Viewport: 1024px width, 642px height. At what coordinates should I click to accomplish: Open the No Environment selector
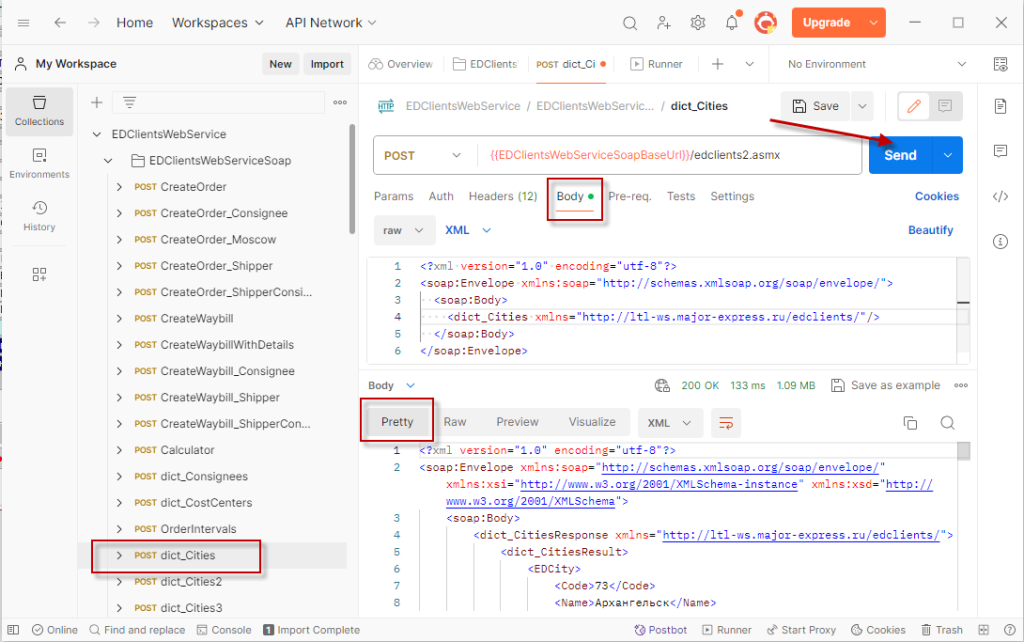[x=876, y=64]
